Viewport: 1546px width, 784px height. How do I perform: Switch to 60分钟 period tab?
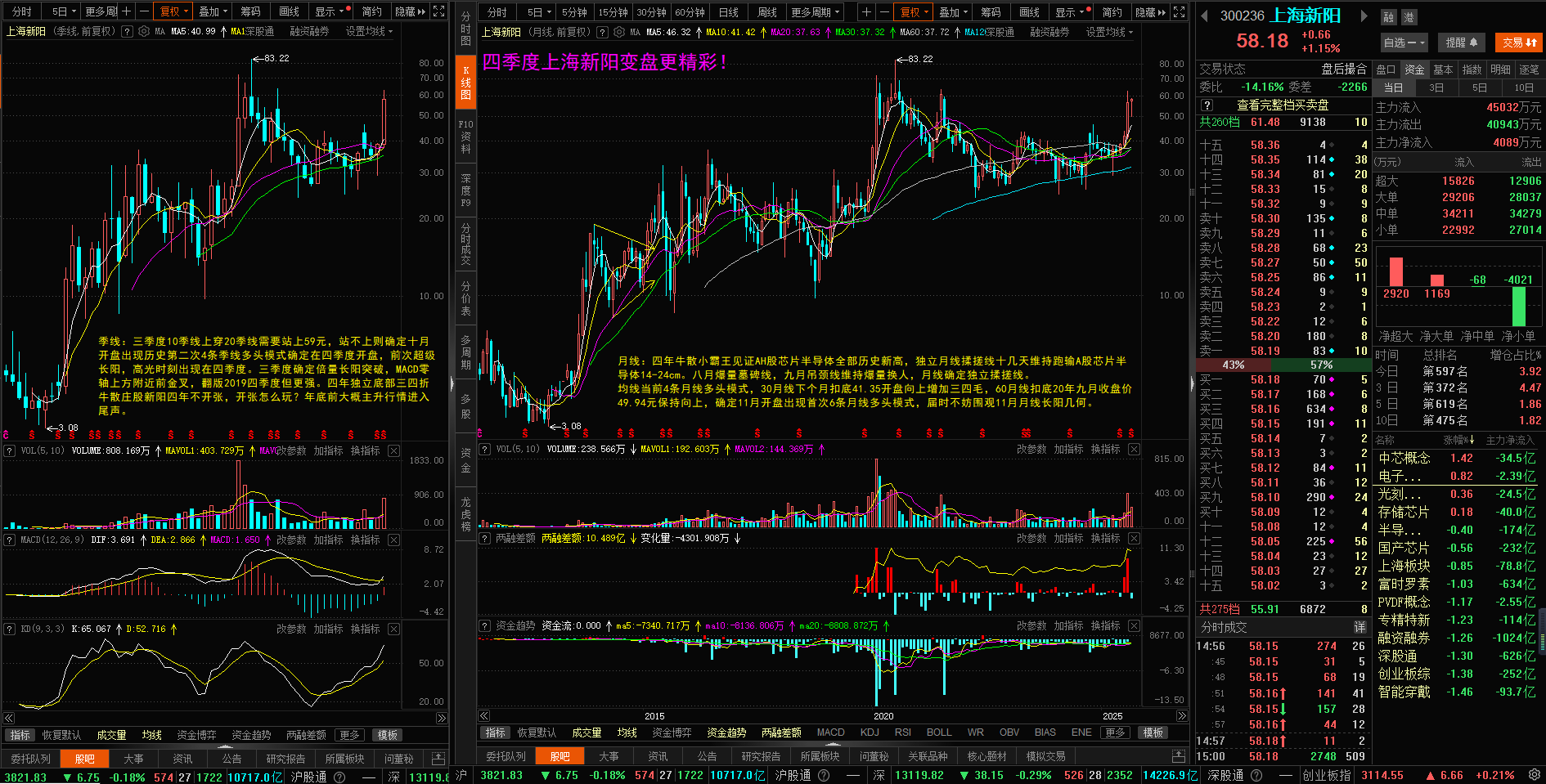[690, 11]
